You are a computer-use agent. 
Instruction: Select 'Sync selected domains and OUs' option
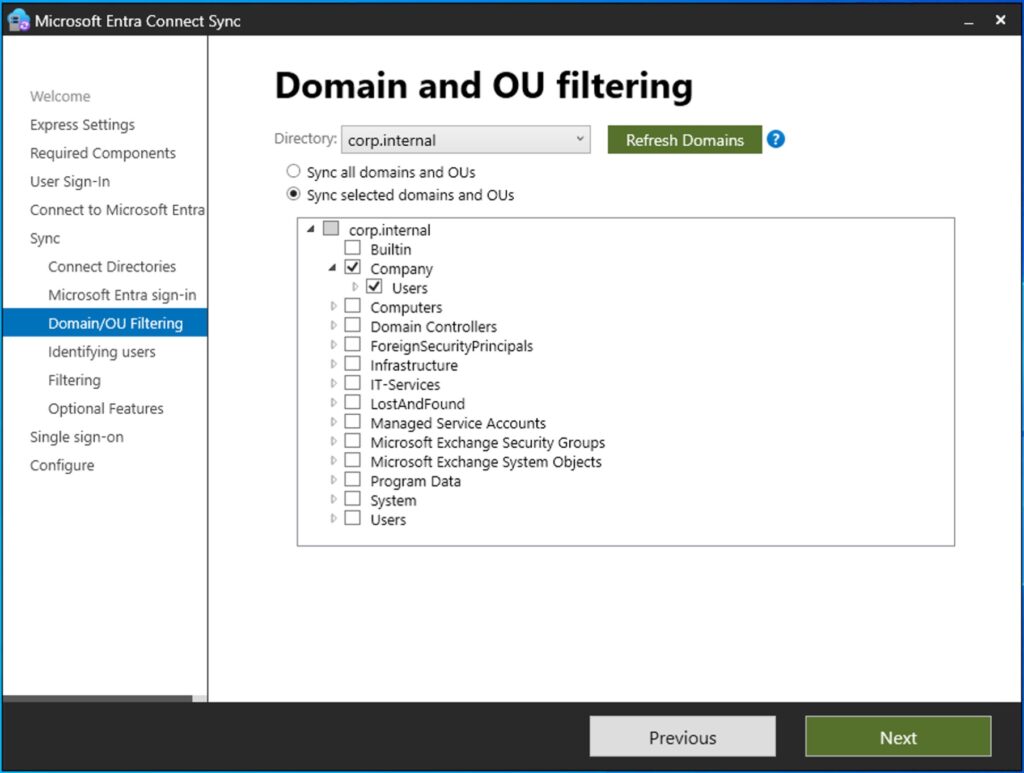pyautogui.click(x=294, y=194)
